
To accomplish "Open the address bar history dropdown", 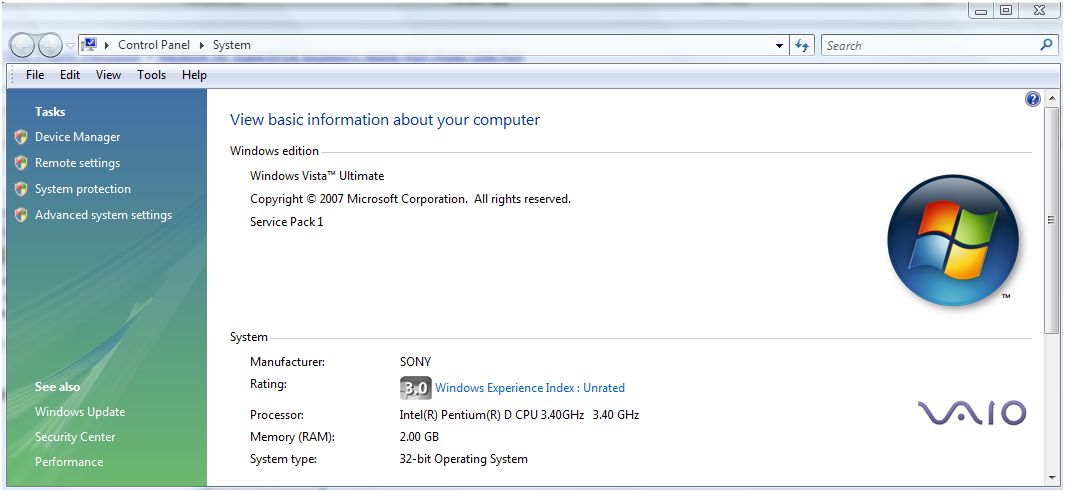I will click(779, 46).
